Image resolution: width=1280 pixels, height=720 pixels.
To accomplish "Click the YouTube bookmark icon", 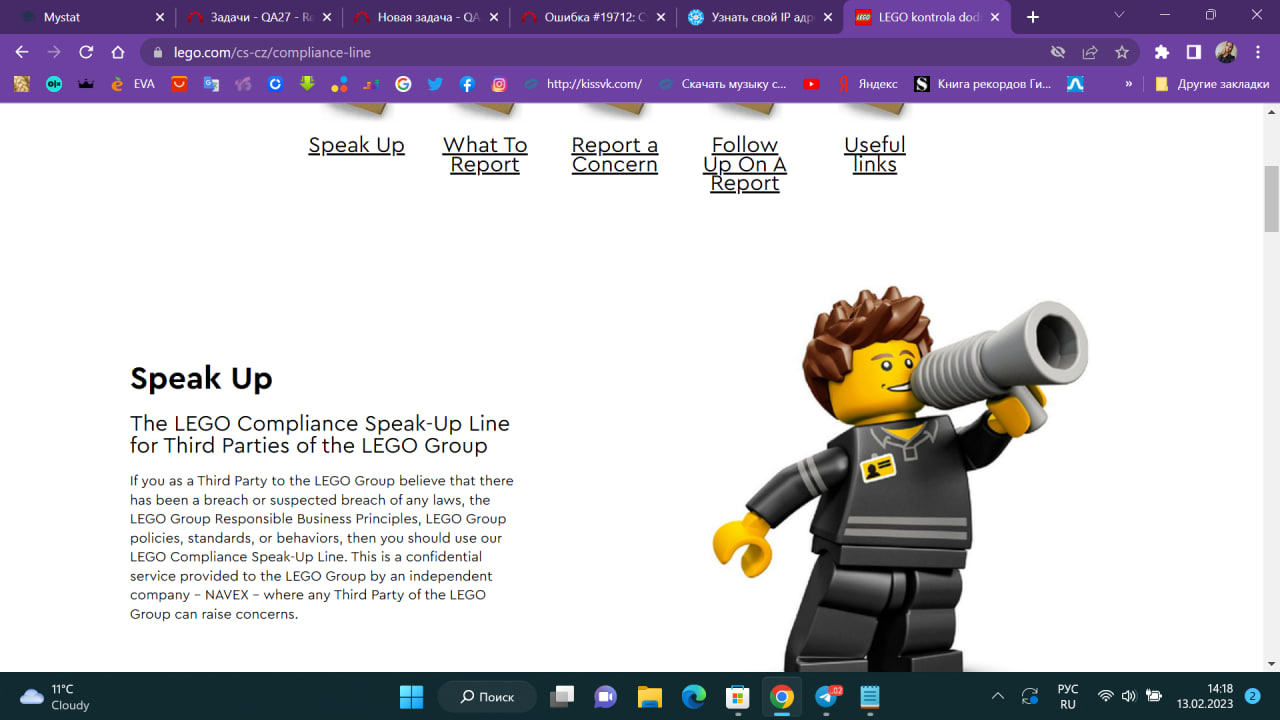I will pyautogui.click(x=811, y=84).
